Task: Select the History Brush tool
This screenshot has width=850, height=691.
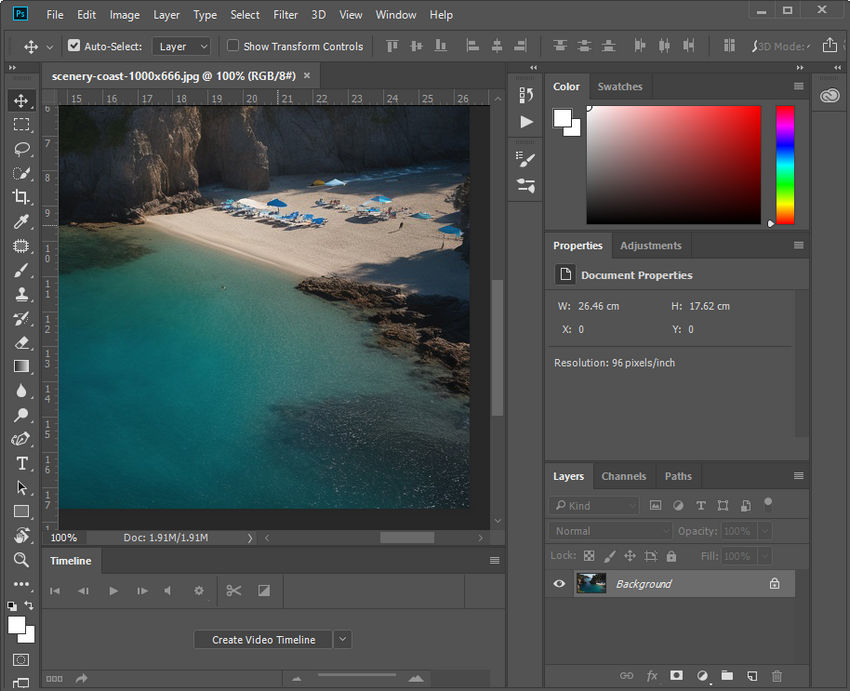Action: pyautogui.click(x=21, y=319)
